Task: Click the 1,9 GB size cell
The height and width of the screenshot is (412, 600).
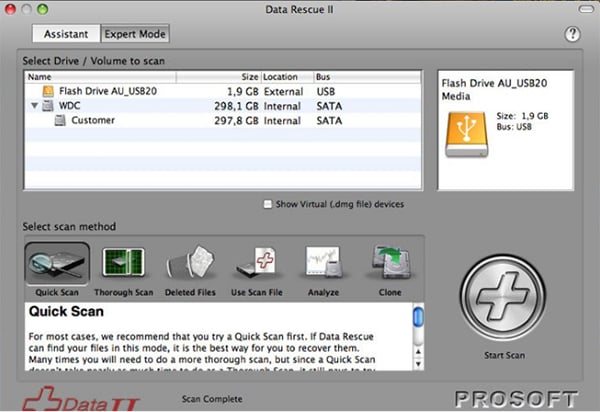Action: click(243, 92)
